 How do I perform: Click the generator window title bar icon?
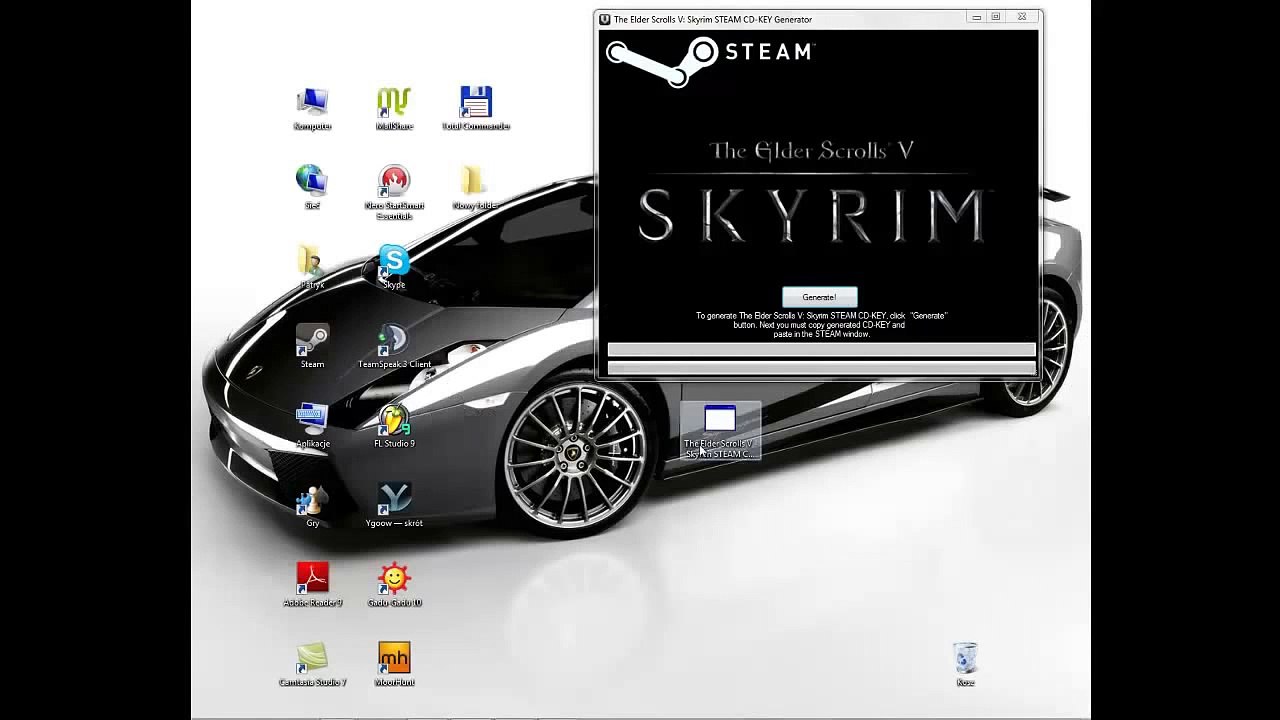(604, 19)
